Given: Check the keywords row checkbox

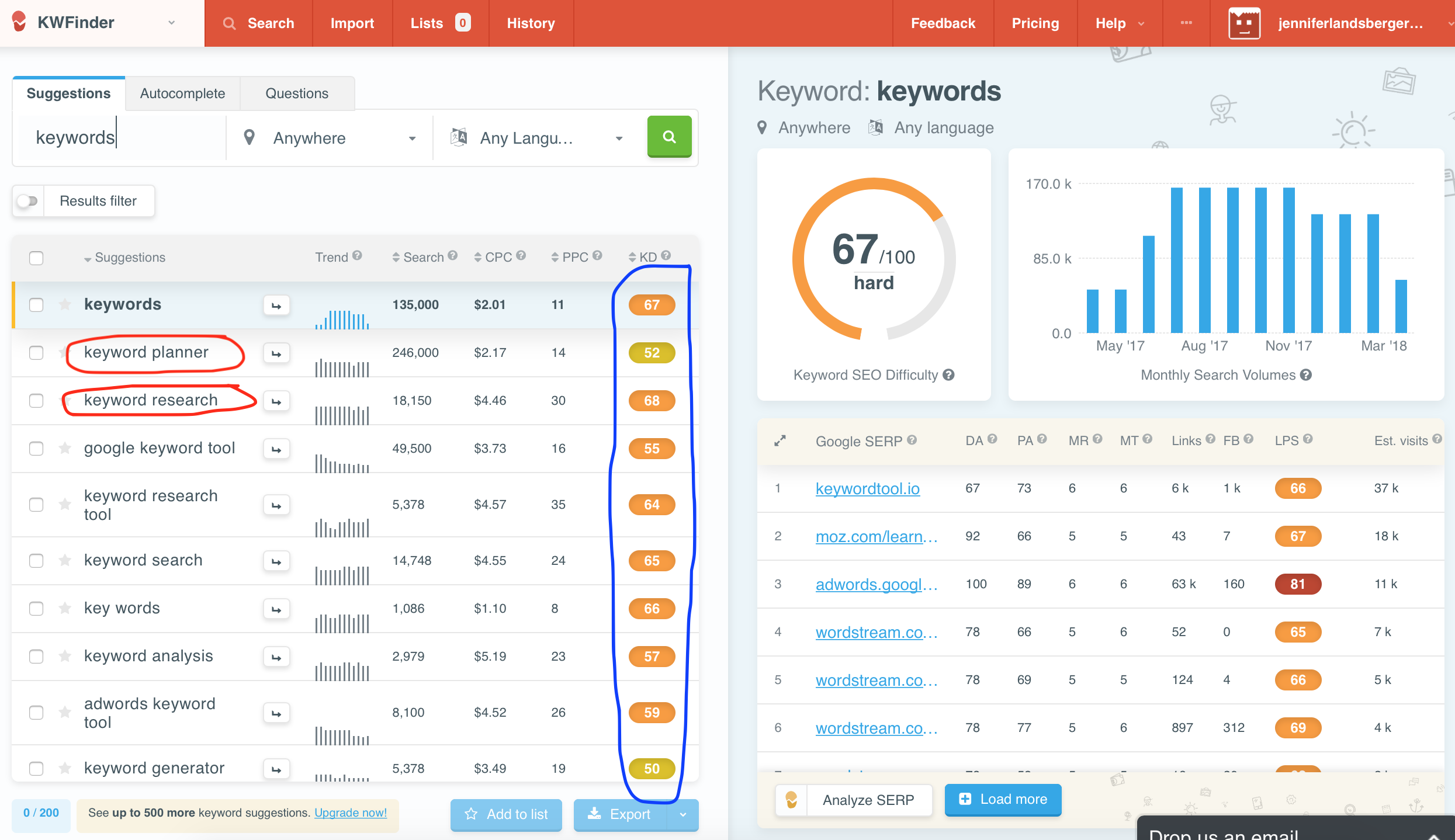Looking at the screenshot, I should 36,305.
